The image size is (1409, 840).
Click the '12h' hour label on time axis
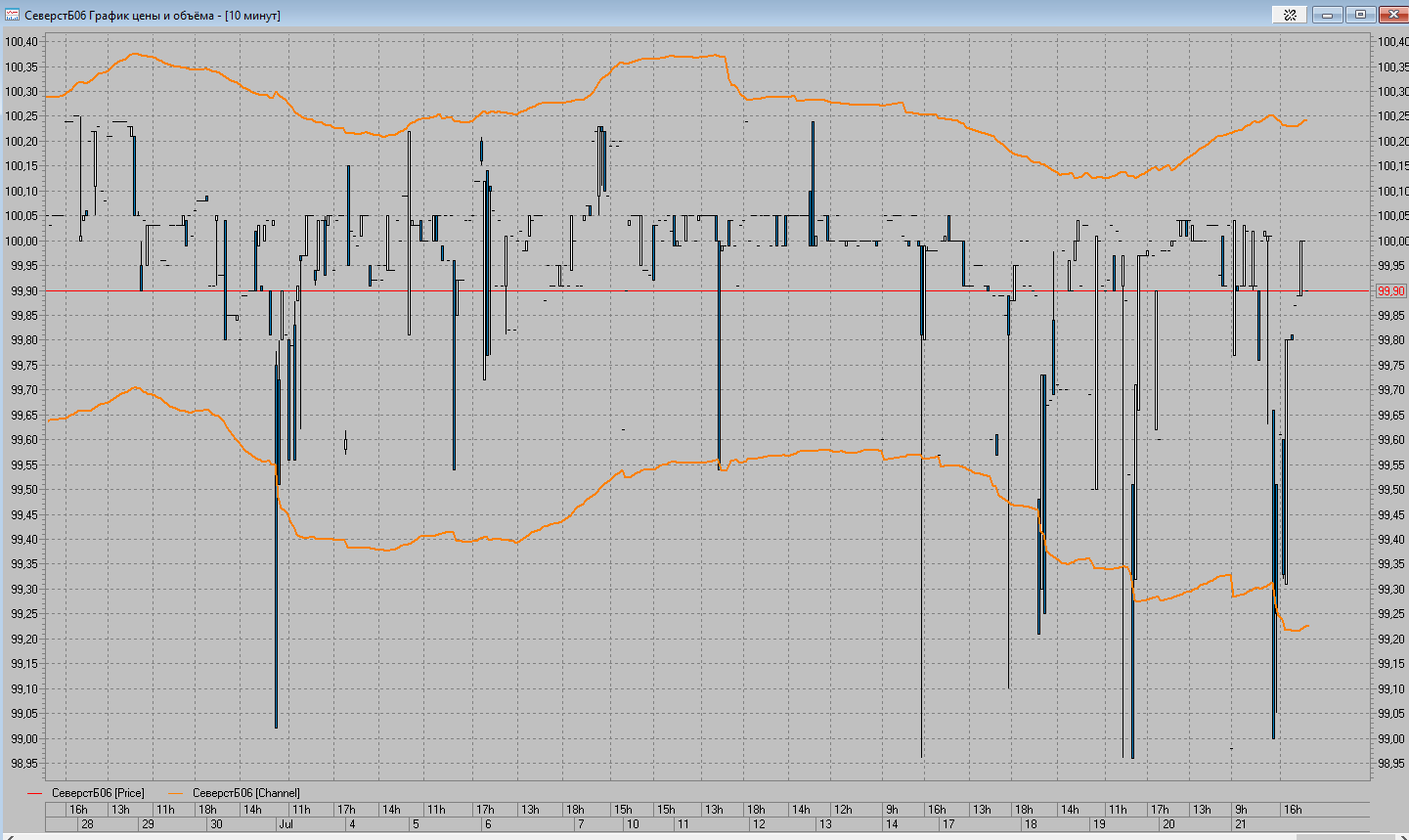843,810
